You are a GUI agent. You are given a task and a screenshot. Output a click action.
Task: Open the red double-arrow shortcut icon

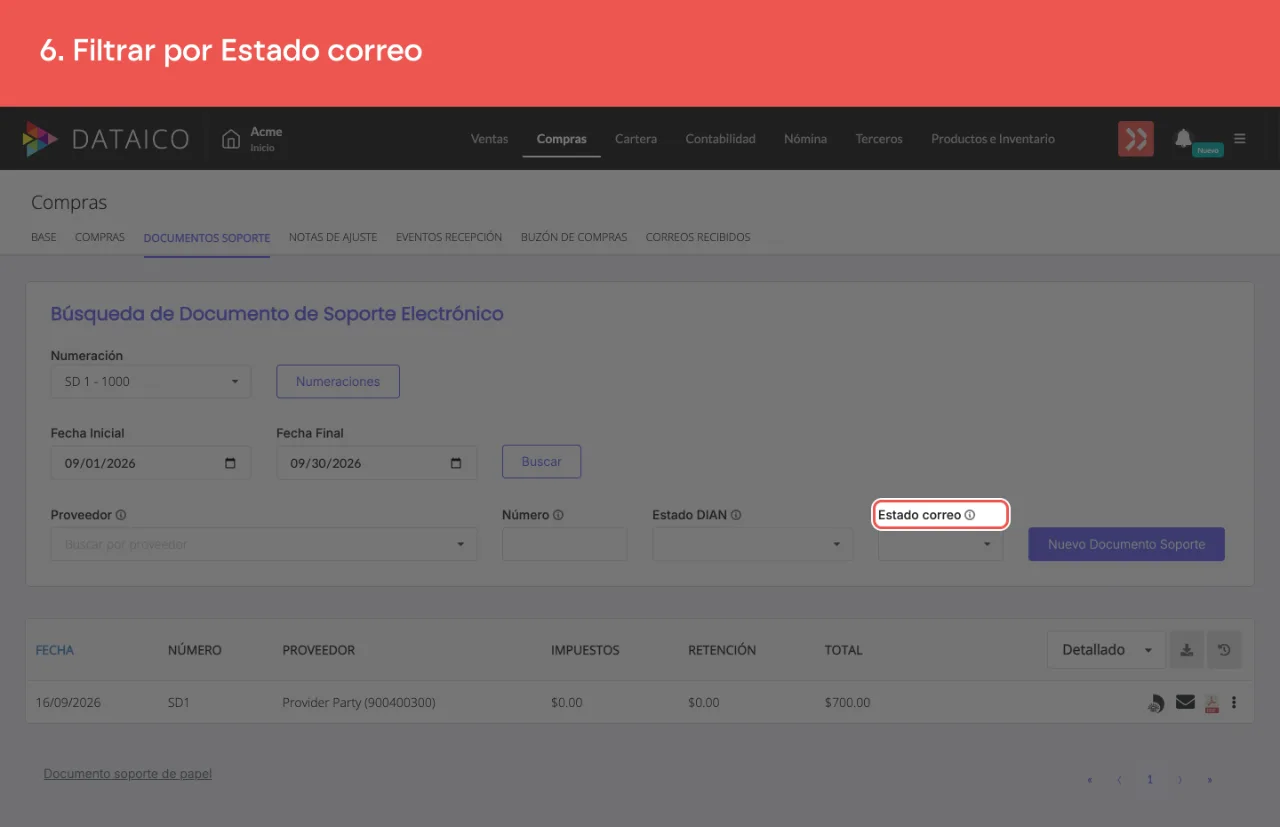click(x=1136, y=139)
